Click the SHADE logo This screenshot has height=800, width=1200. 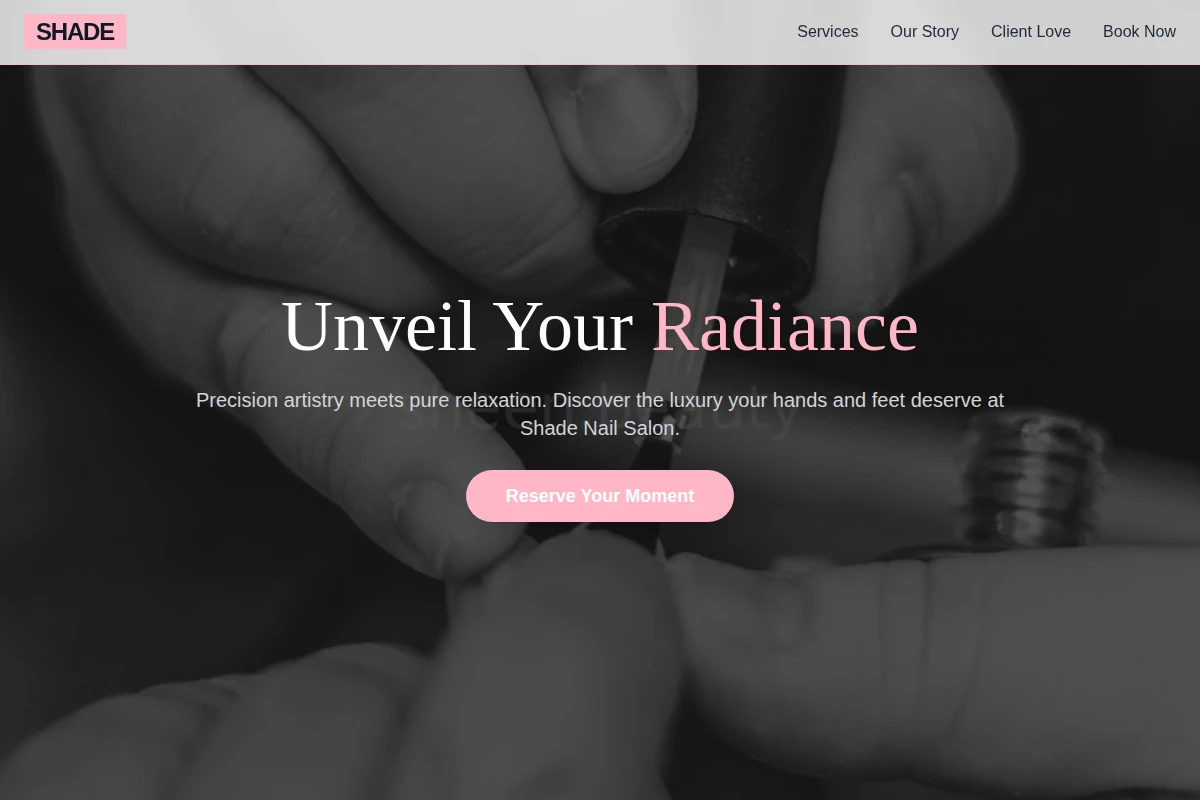click(x=75, y=32)
